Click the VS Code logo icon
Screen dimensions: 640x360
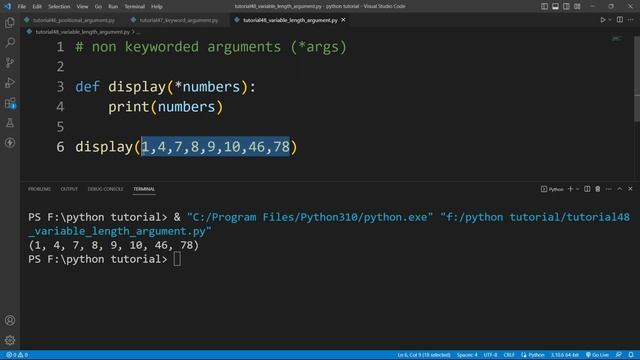click(7, 6)
